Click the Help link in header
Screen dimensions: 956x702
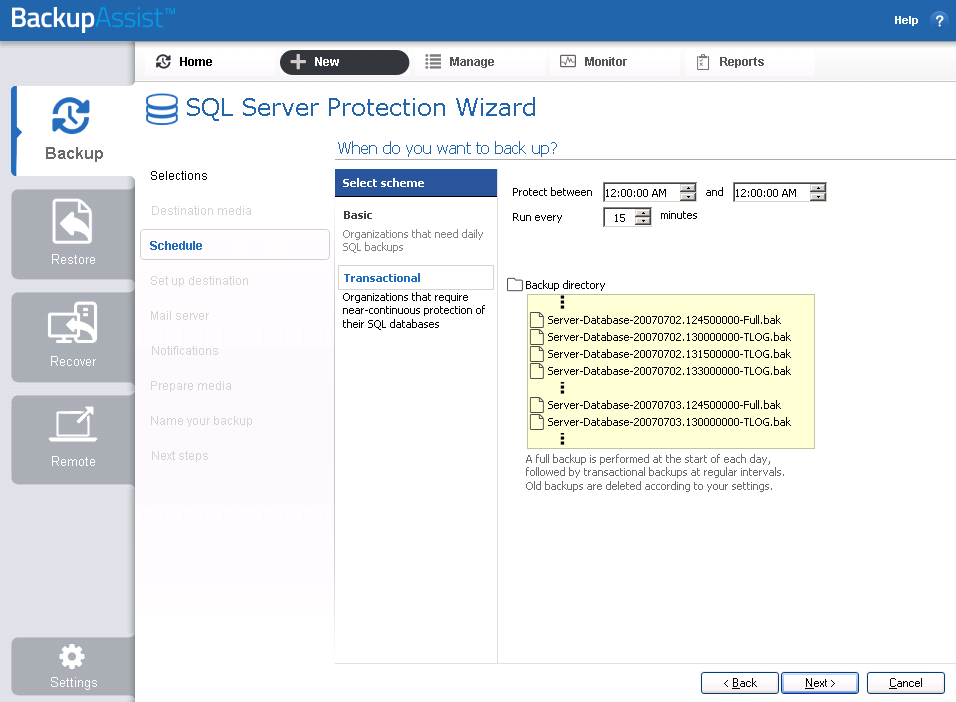click(x=905, y=20)
